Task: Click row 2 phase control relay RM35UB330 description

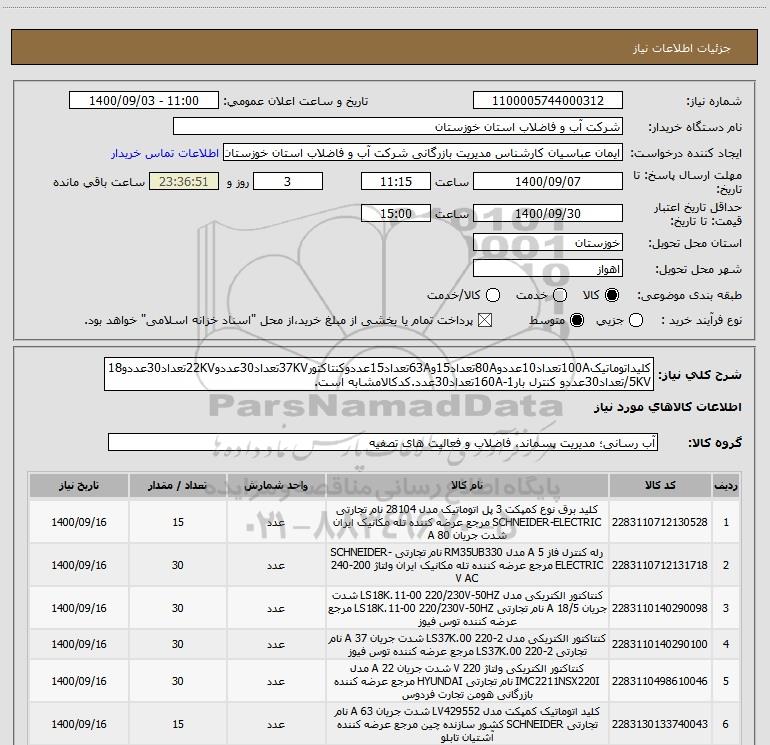Action: point(467,565)
